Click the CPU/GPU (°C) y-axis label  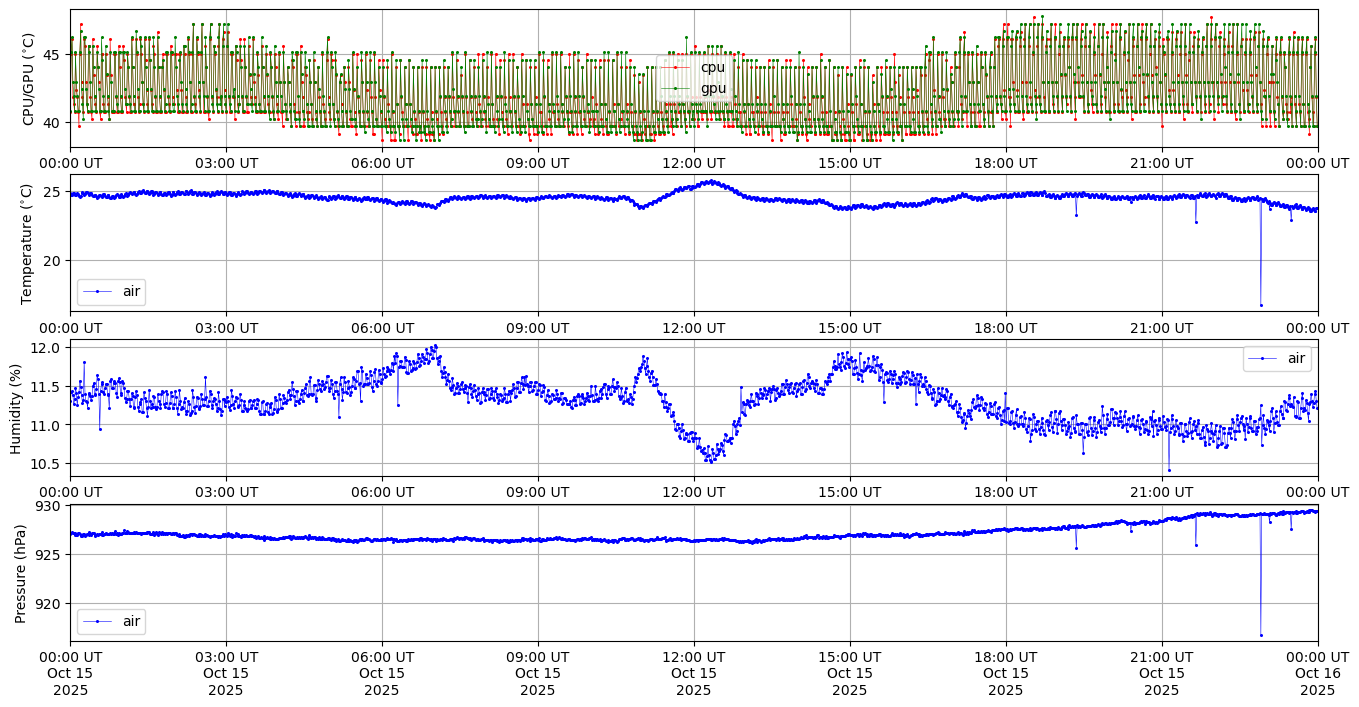click(28, 79)
